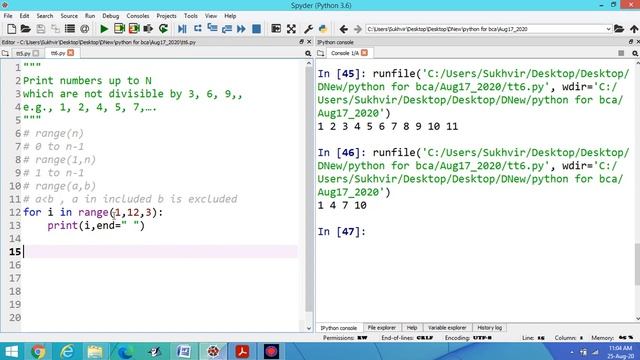Stop debugging with the blue square

coord(256,29)
